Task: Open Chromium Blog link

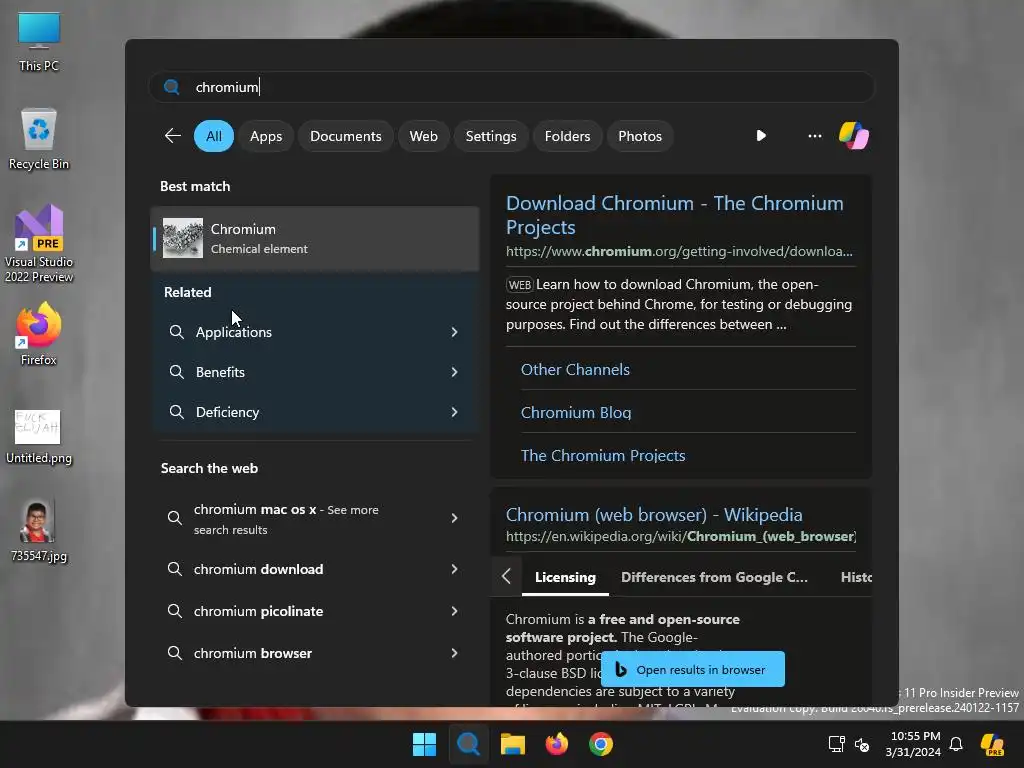Action: (576, 413)
